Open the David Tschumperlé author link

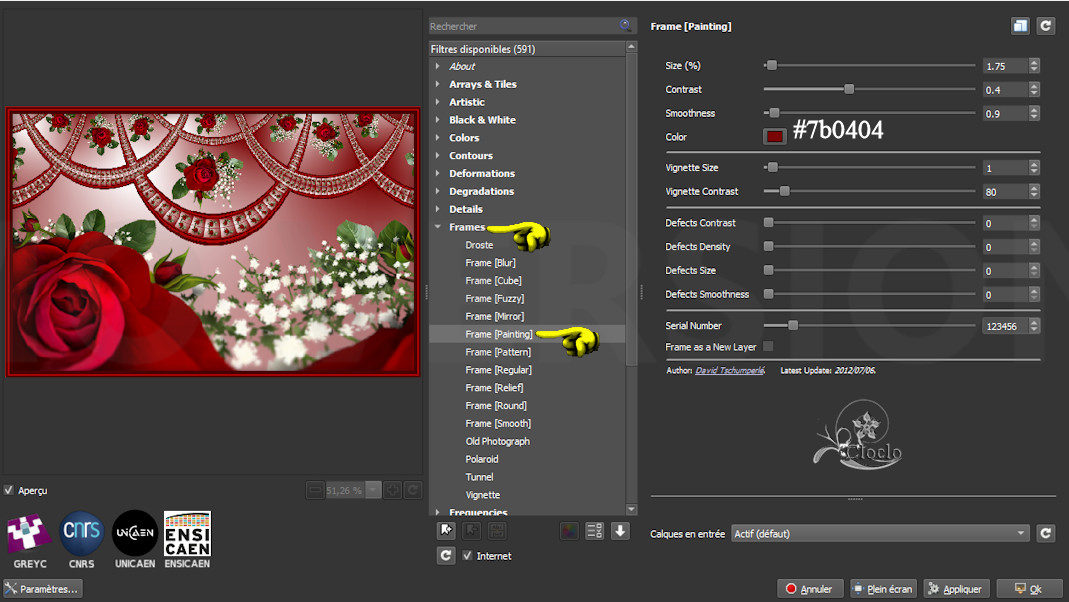730,371
